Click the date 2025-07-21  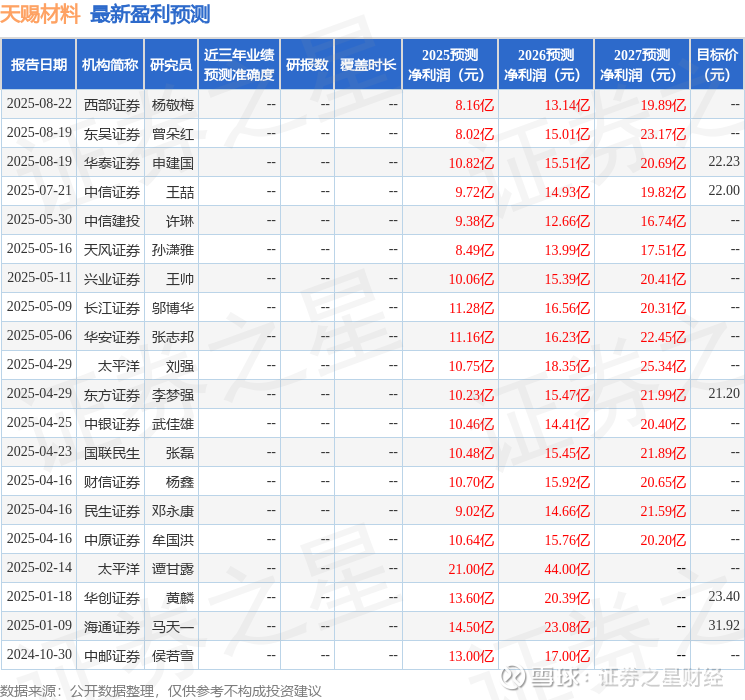39,191
